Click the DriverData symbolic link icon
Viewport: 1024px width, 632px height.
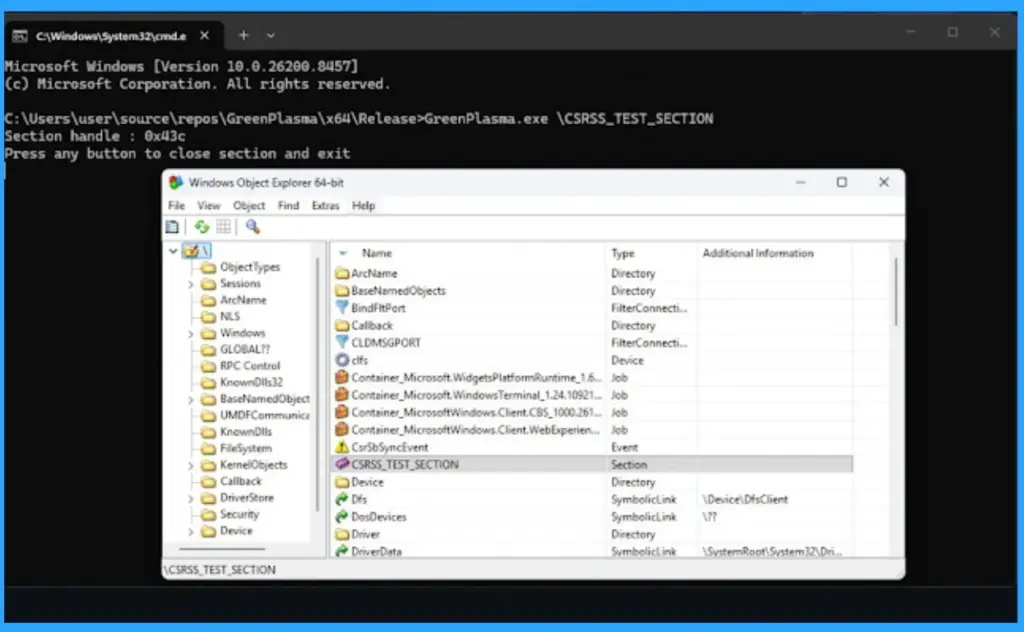coord(342,551)
